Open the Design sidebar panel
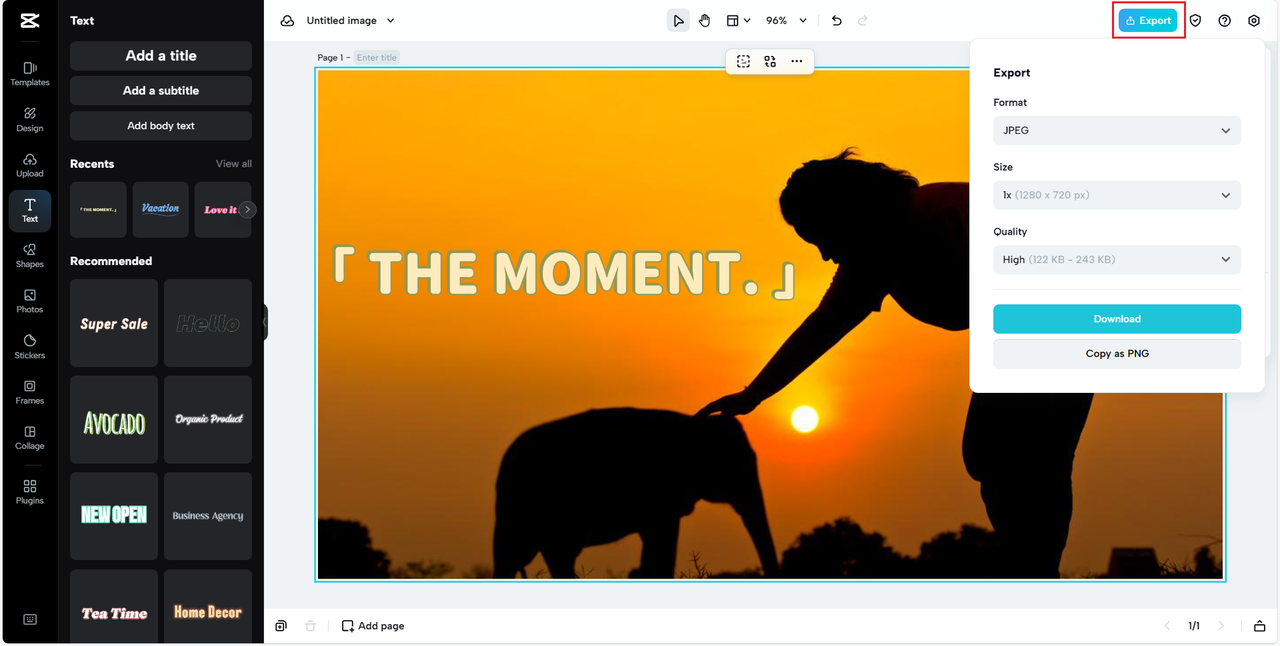Screen dimensions: 1280x646 point(30,119)
